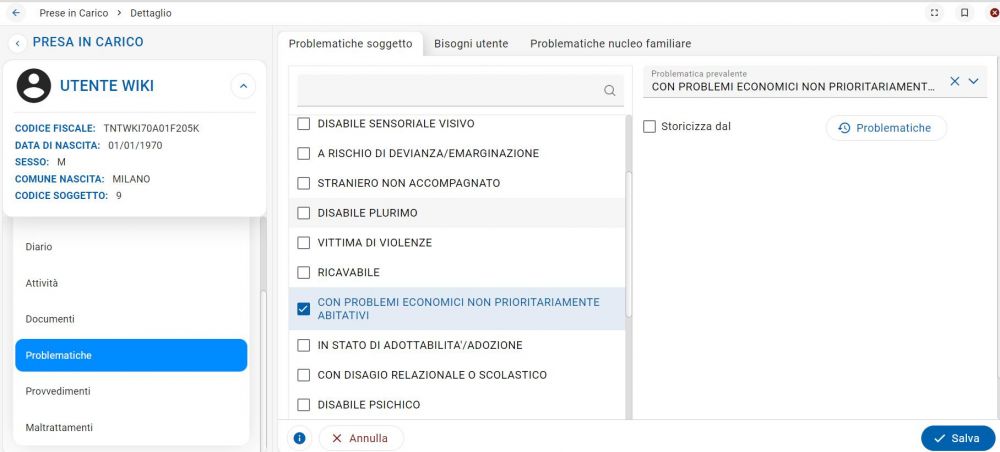Click the UTENTE WIKI user avatar
This screenshot has width=1000, height=452.
[34, 85]
